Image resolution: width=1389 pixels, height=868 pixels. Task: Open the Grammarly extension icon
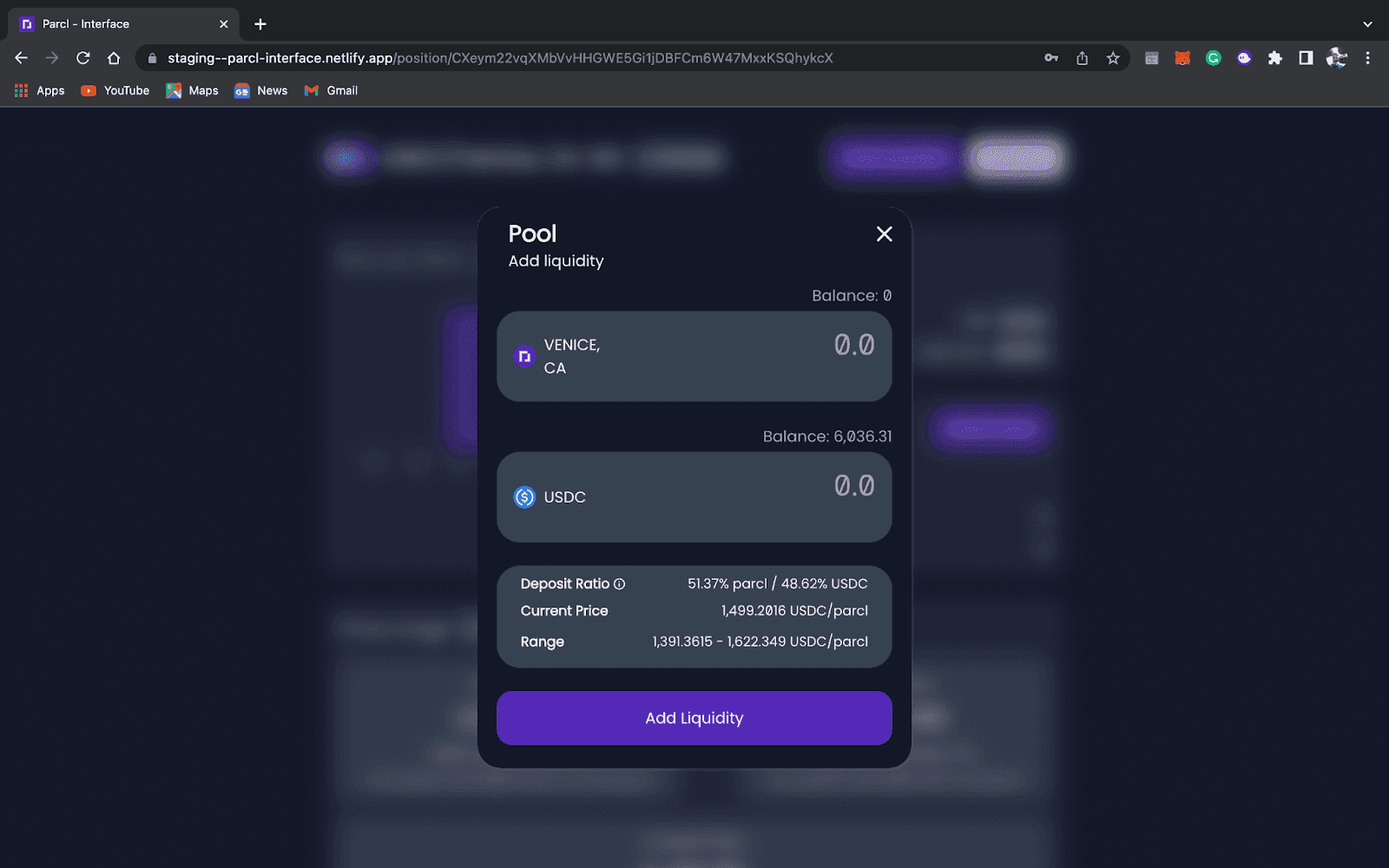[1214, 58]
